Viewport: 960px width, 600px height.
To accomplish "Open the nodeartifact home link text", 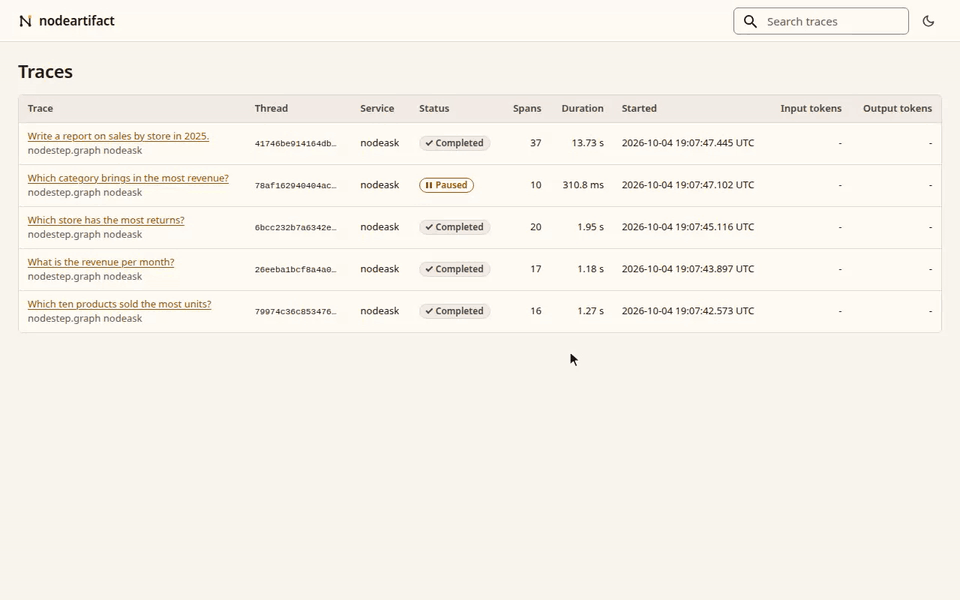I will (77, 21).
